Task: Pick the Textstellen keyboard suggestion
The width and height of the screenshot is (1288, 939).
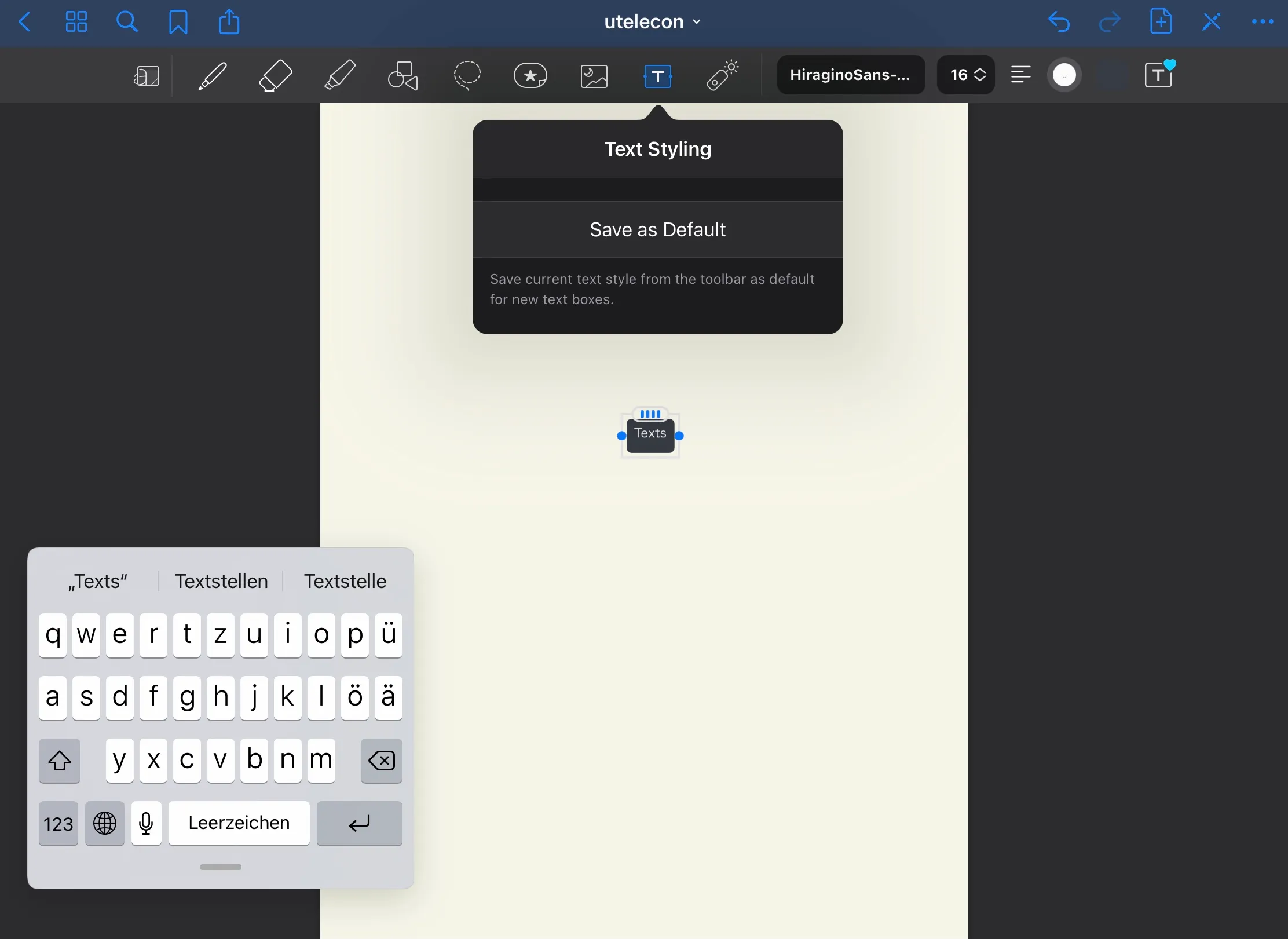Action: pos(221,581)
